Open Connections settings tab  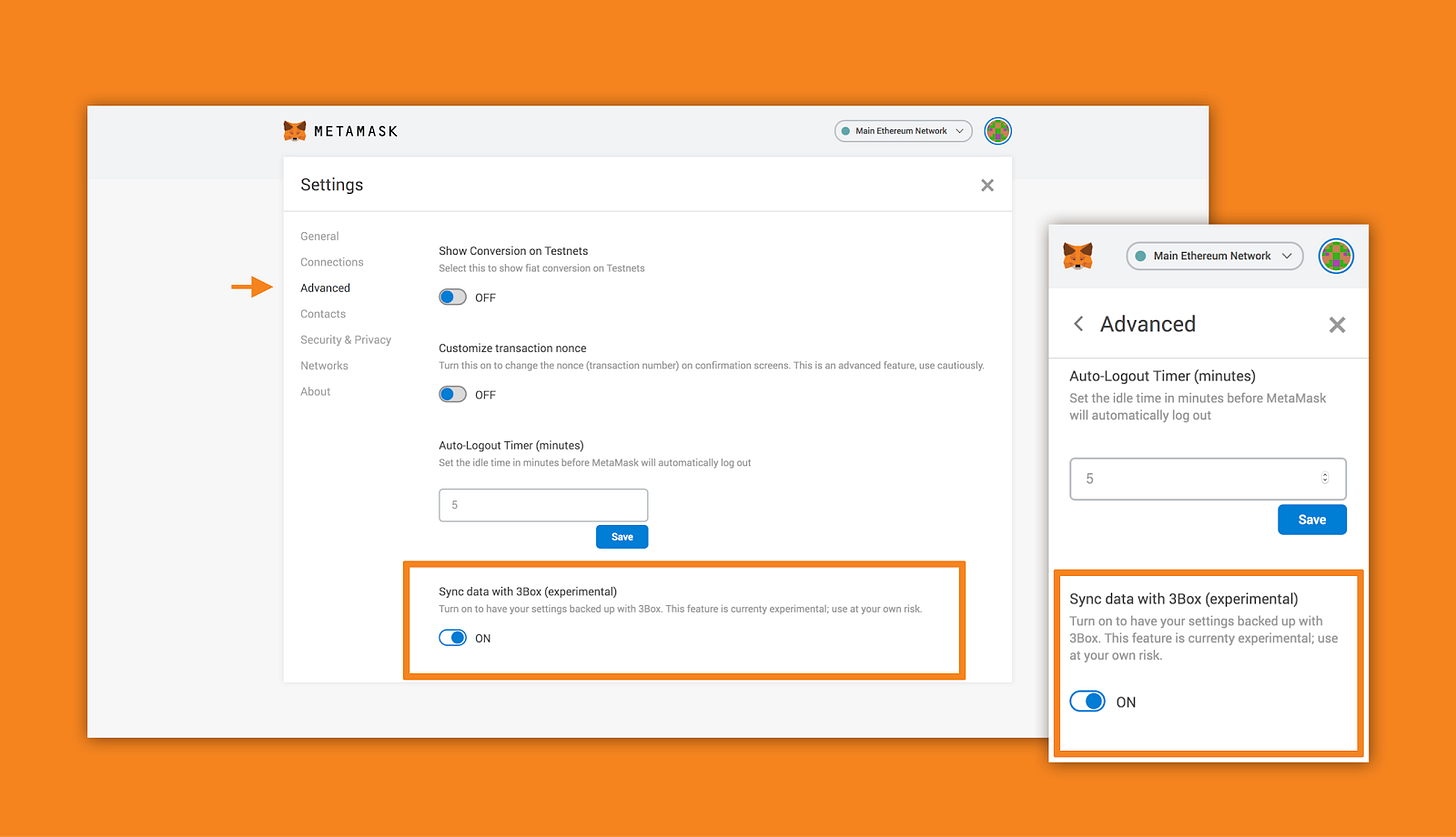pos(332,262)
